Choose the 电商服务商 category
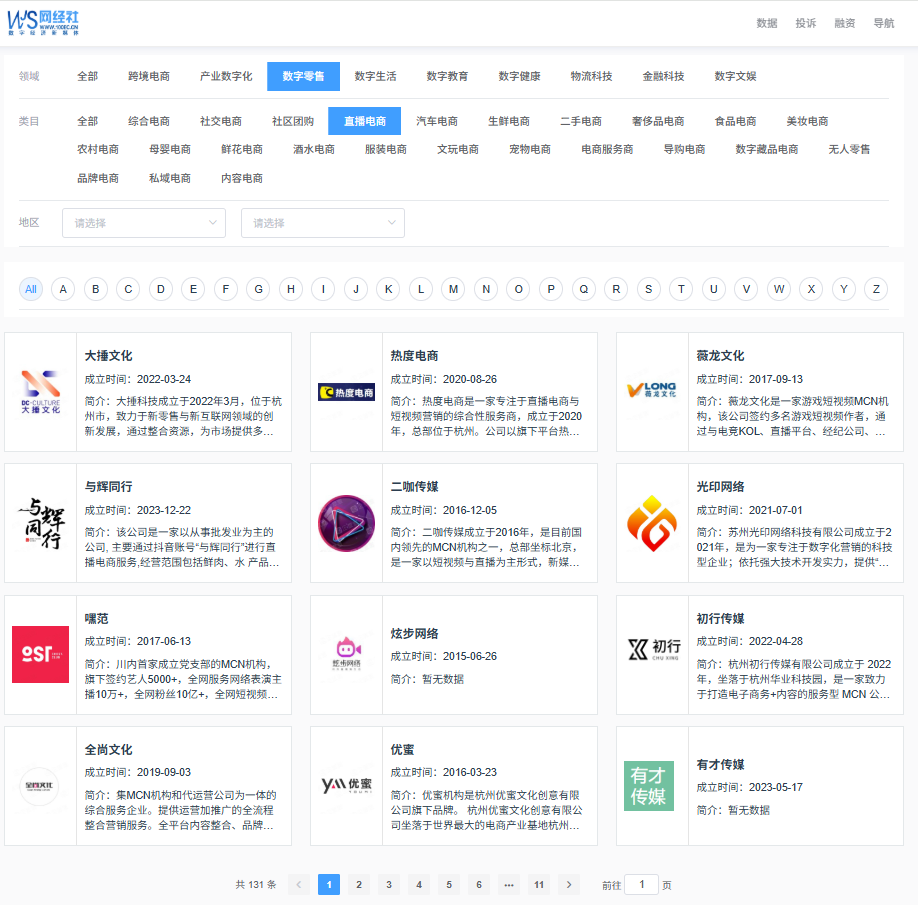Image resolution: width=918 pixels, height=905 pixels. pyautogui.click(x=607, y=149)
